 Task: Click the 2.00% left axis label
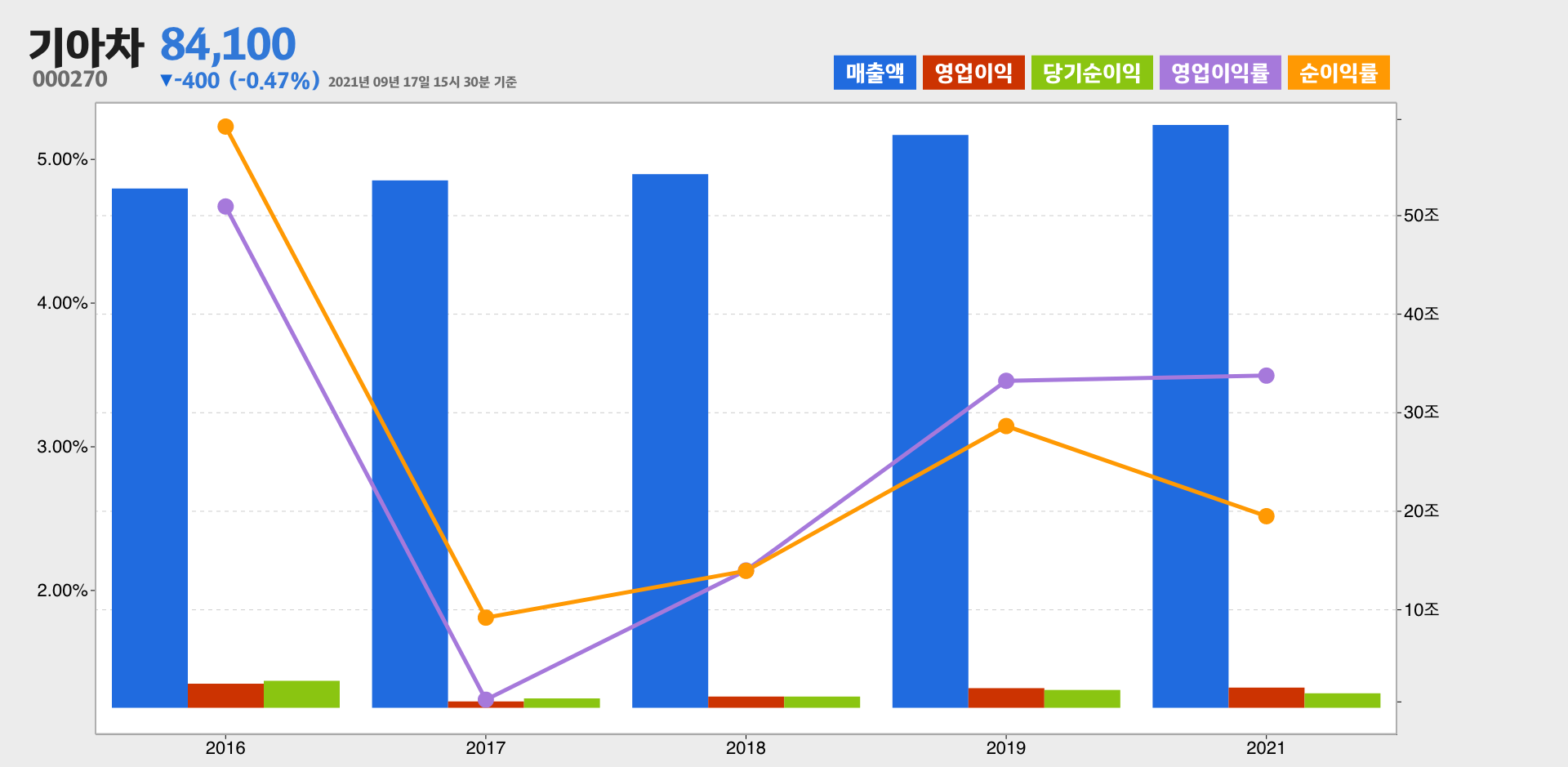click(62, 591)
